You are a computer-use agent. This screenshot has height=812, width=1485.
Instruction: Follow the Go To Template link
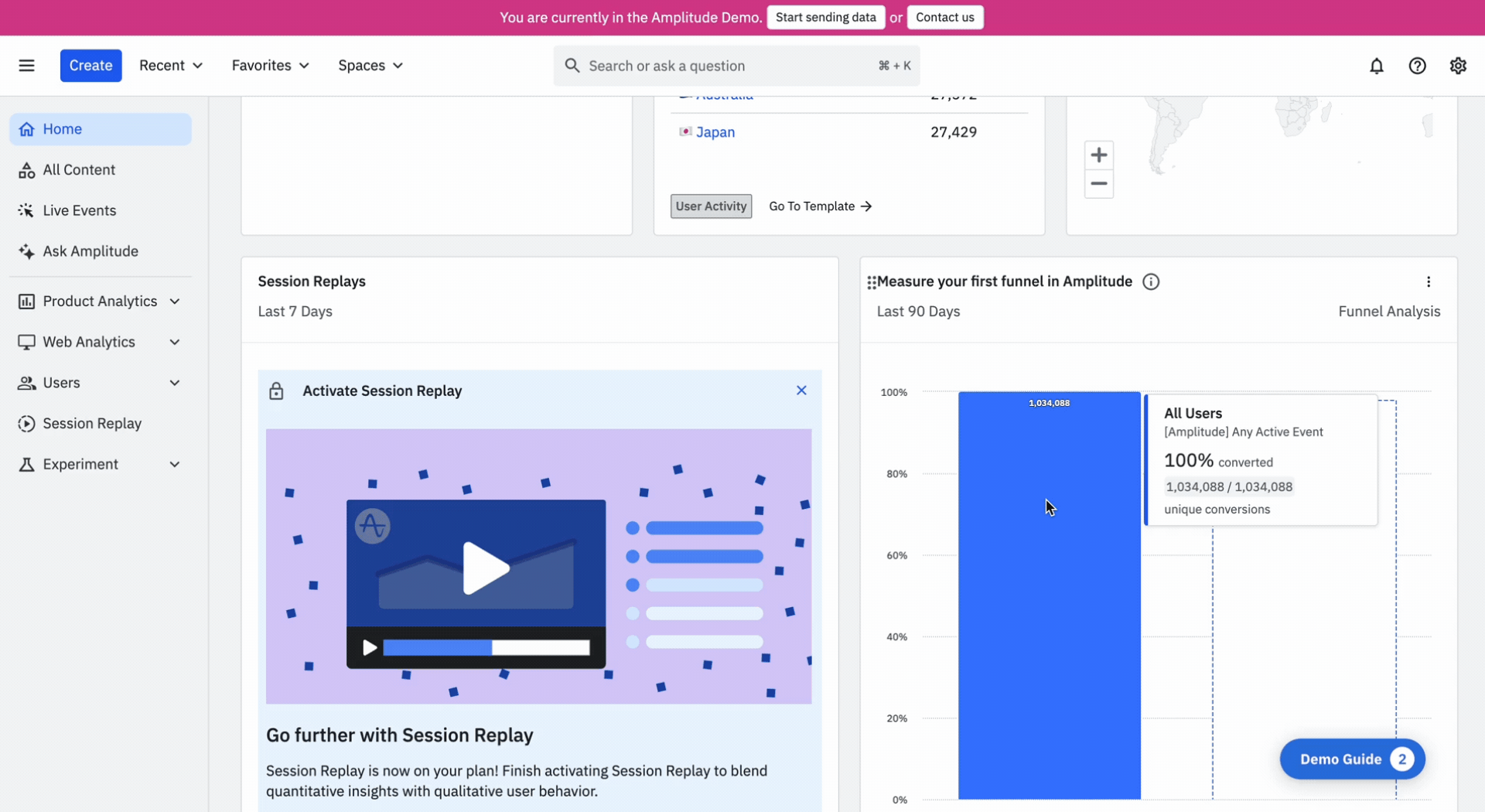point(820,206)
